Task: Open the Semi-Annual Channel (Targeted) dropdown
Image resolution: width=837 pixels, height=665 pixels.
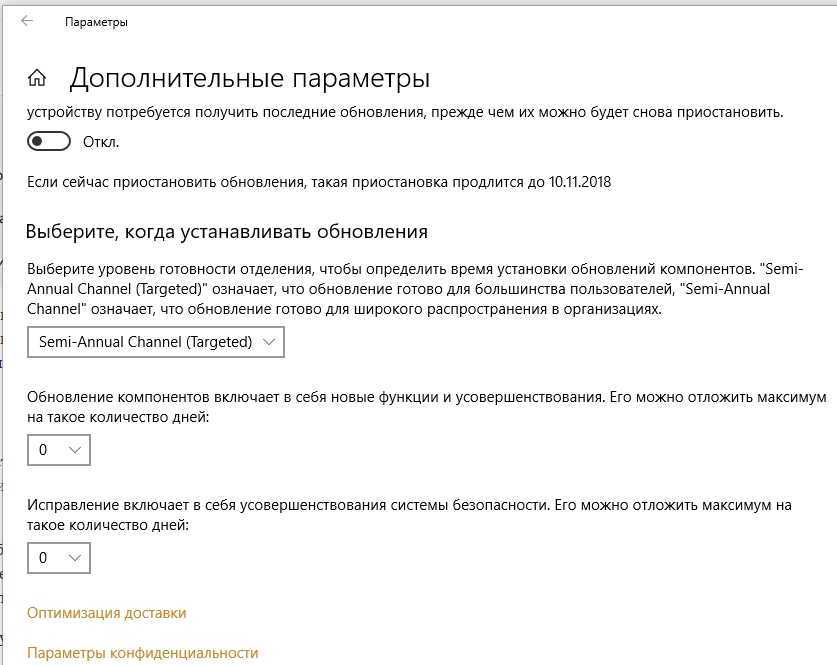Action: [x=155, y=342]
